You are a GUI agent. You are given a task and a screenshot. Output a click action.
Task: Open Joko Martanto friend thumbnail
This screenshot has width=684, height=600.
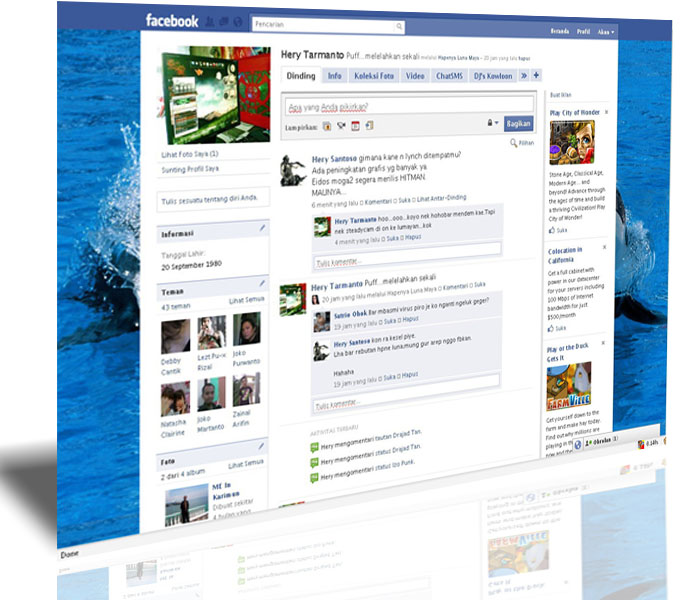(211, 394)
